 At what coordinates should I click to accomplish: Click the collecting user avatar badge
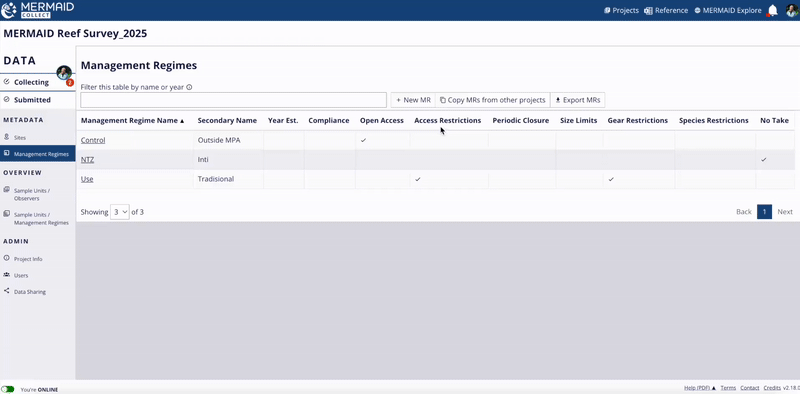click(x=64, y=73)
